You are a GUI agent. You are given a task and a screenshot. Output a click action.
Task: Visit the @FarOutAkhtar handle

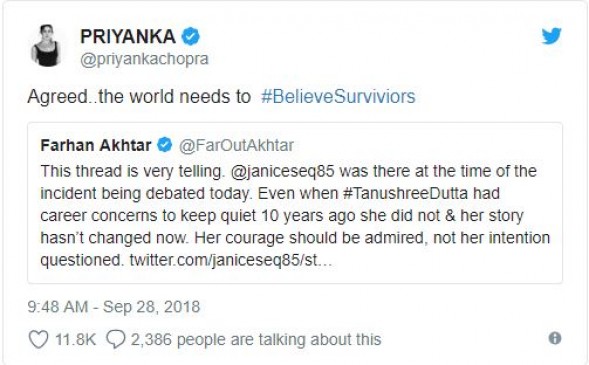click(236, 146)
